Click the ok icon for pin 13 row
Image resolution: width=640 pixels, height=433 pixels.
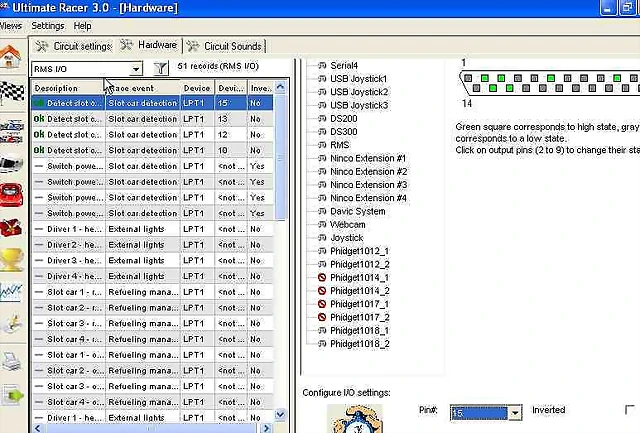39,119
